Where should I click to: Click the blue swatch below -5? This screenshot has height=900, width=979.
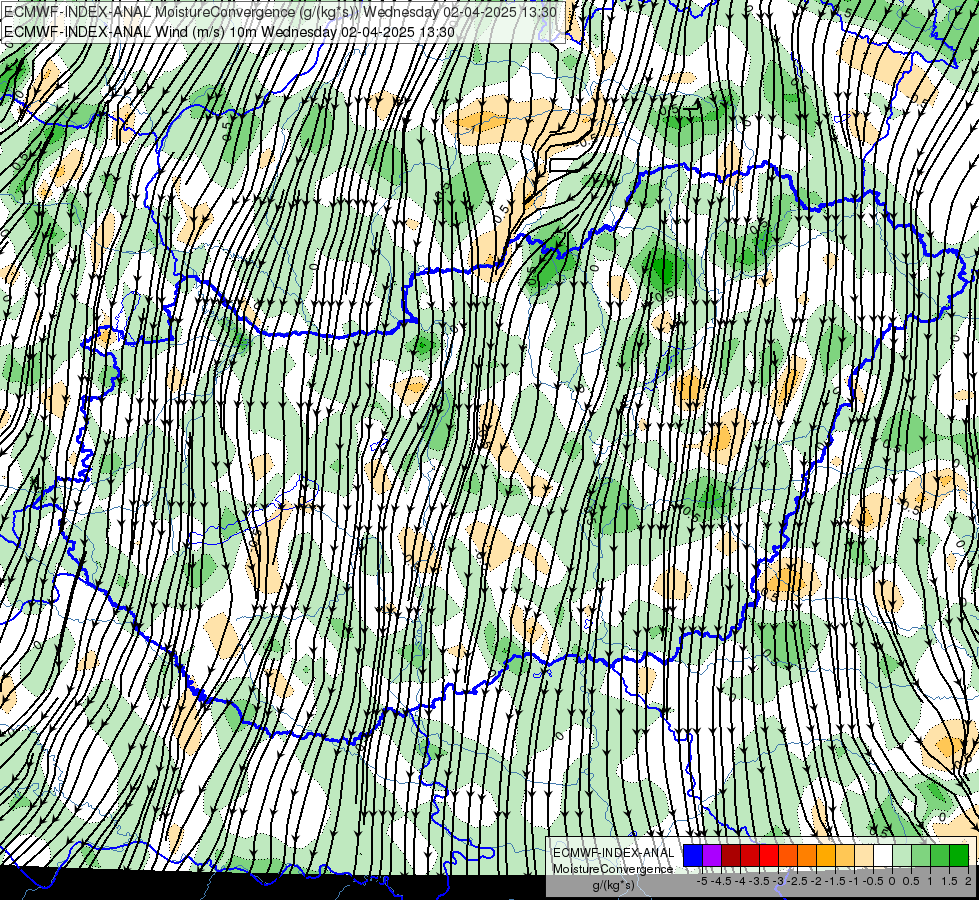pos(693,855)
